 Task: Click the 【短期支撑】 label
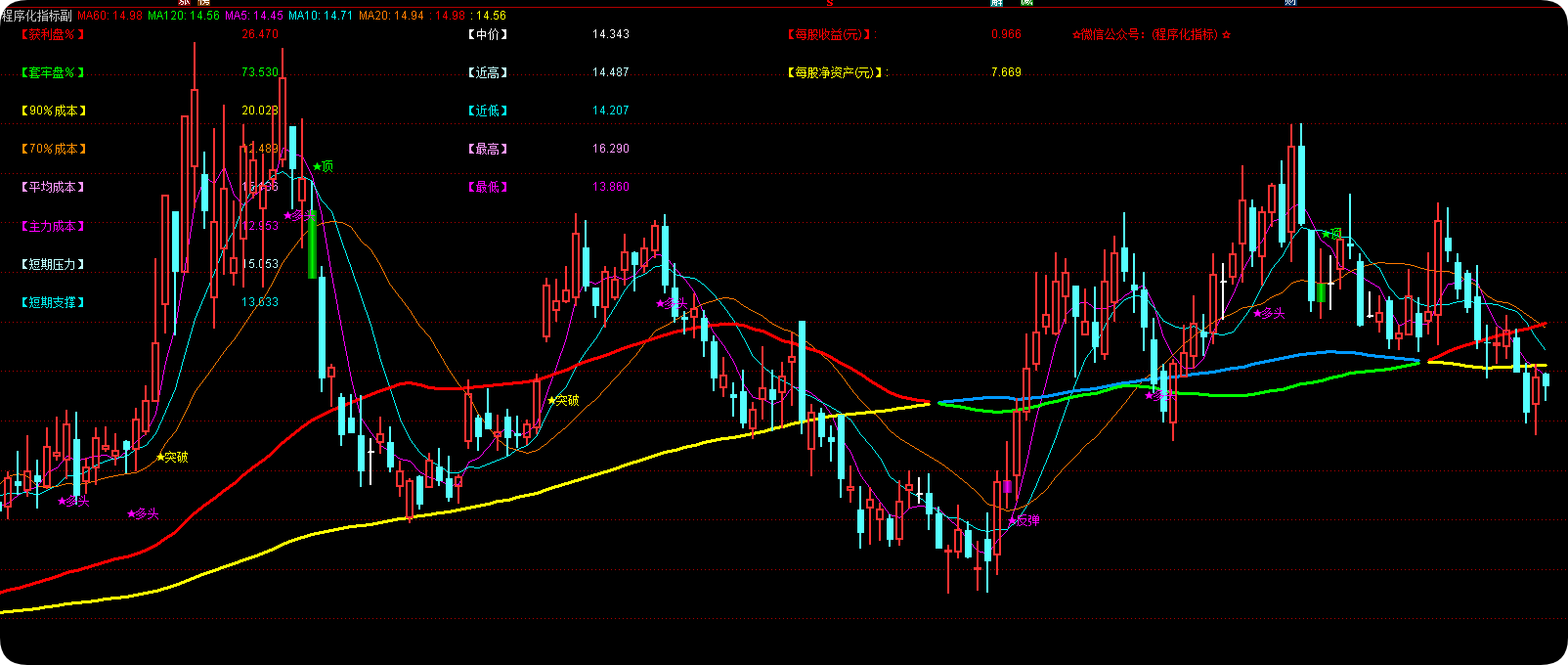(54, 302)
